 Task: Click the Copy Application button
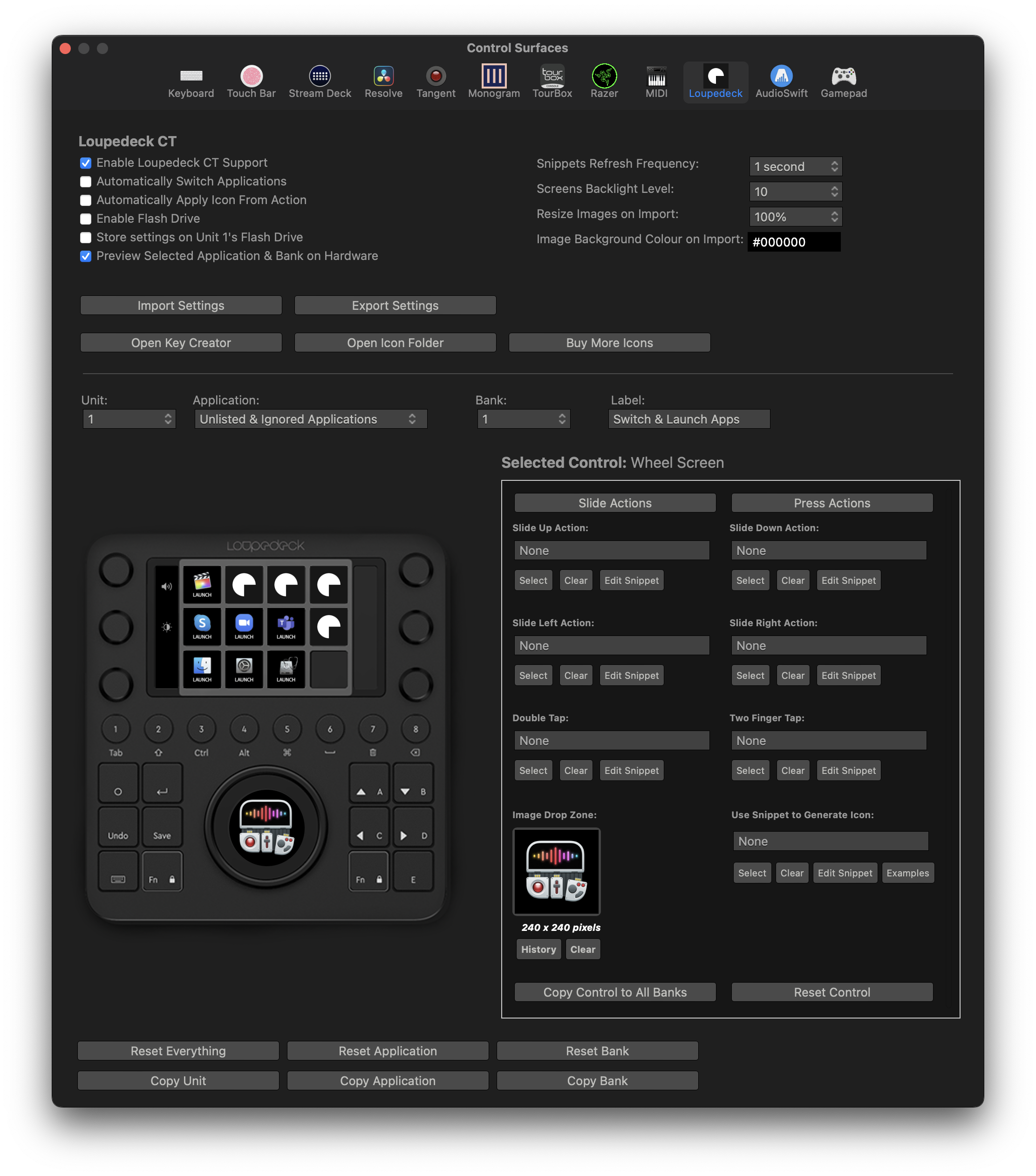click(388, 1080)
